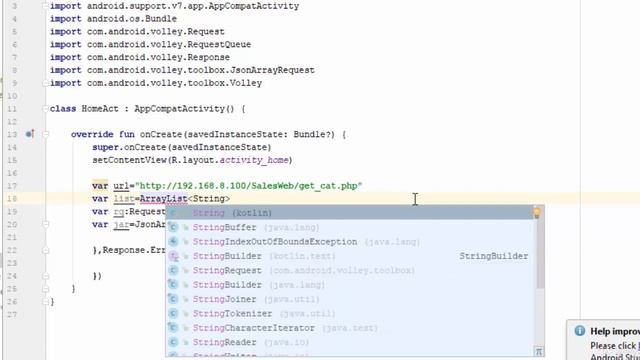Click the RequestQueue import on line 6
This screenshot has height=360, width=640.
tap(150, 44)
